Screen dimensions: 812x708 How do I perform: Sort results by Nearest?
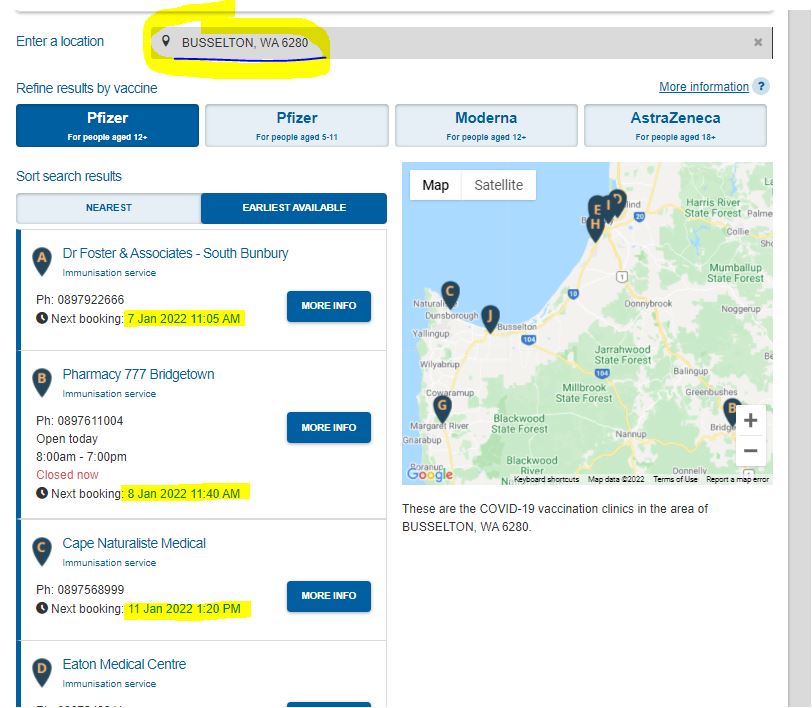(x=109, y=208)
